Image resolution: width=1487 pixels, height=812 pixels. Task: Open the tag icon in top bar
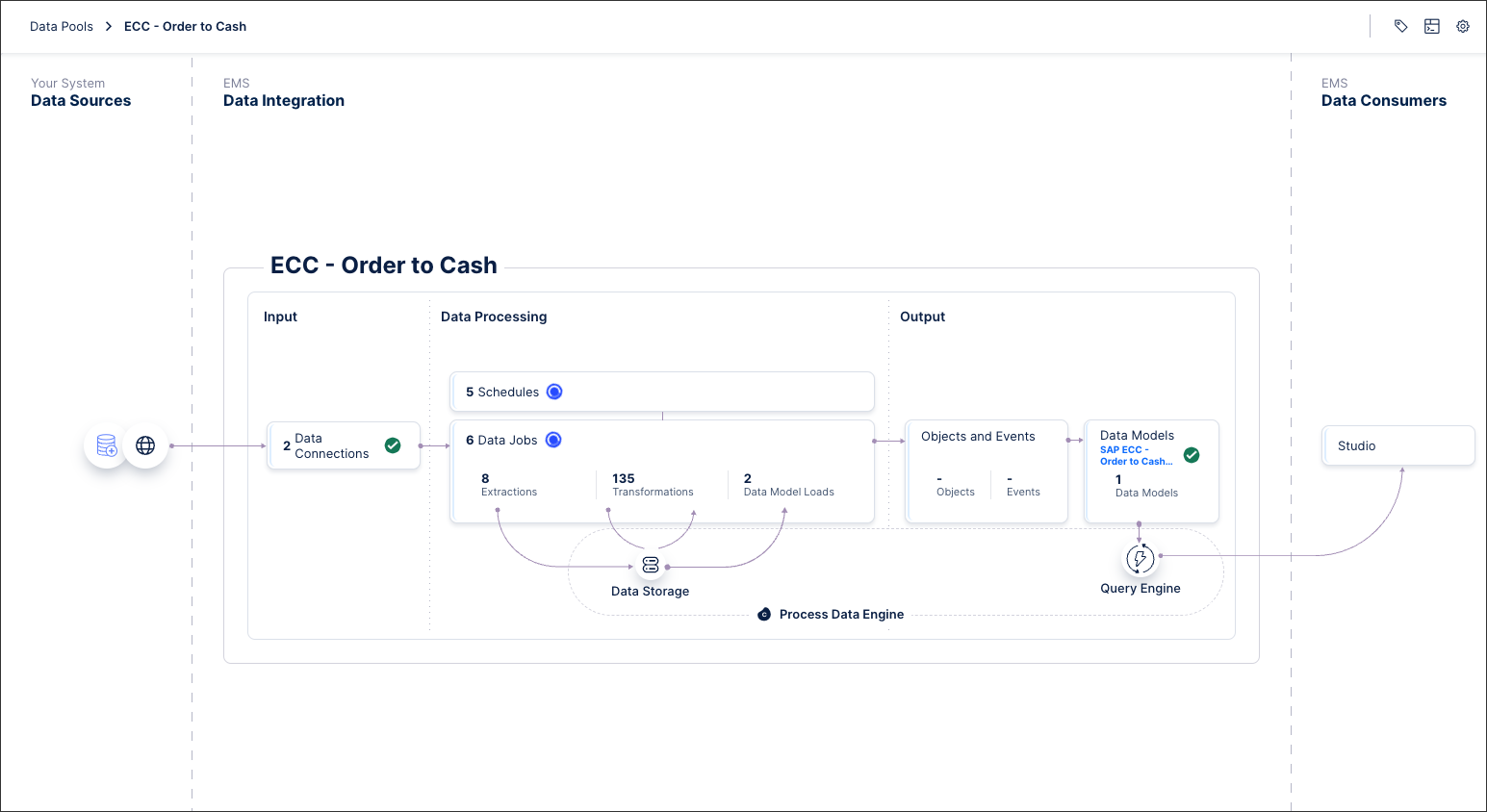pyautogui.click(x=1401, y=27)
